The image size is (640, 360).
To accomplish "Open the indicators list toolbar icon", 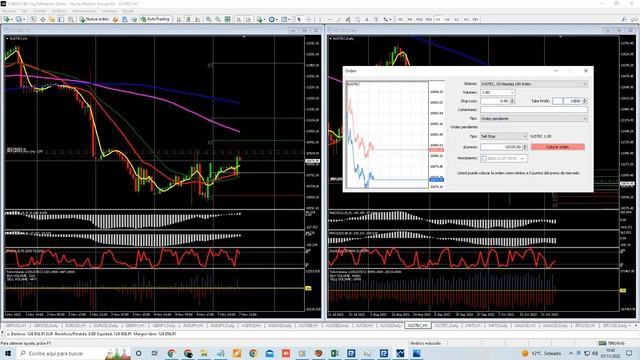I will [260, 19].
